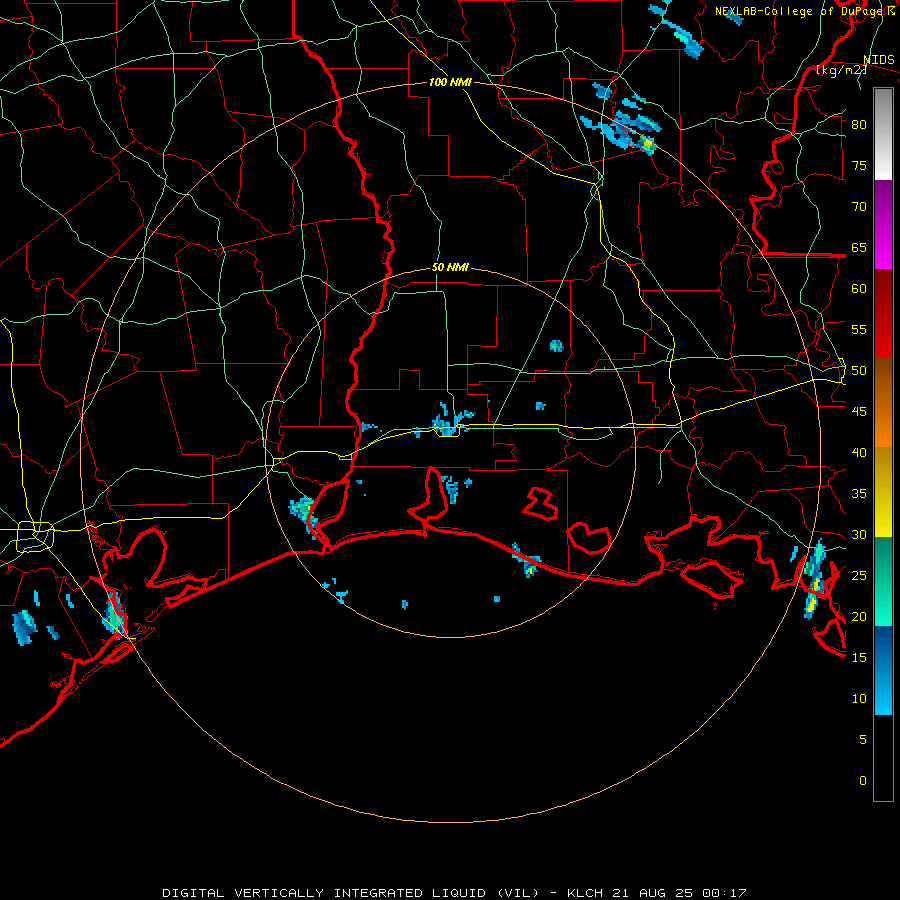The image size is (900, 900).
Task: Click "DIGITAL VERTICALLY INTEGRATED LIQUID" in the caption
Action: pyautogui.click(x=324, y=893)
